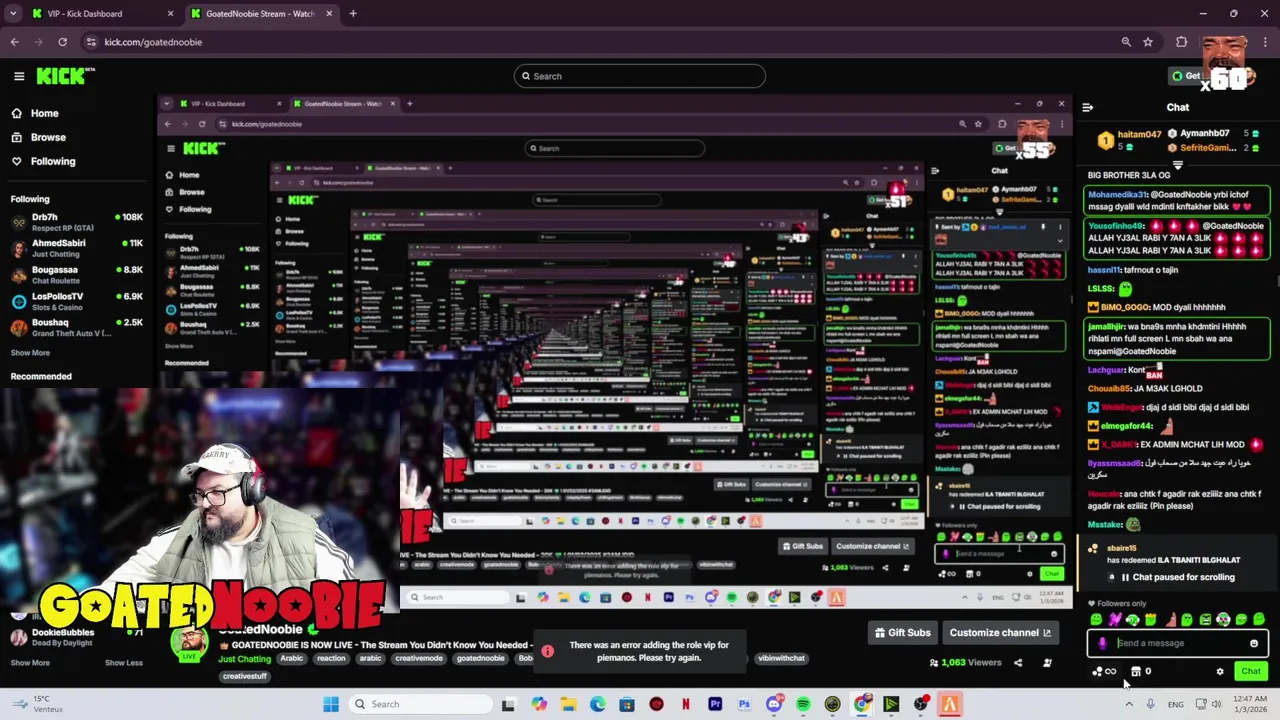
Task: Open Browse in sidebar
Action: [x=47, y=137]
